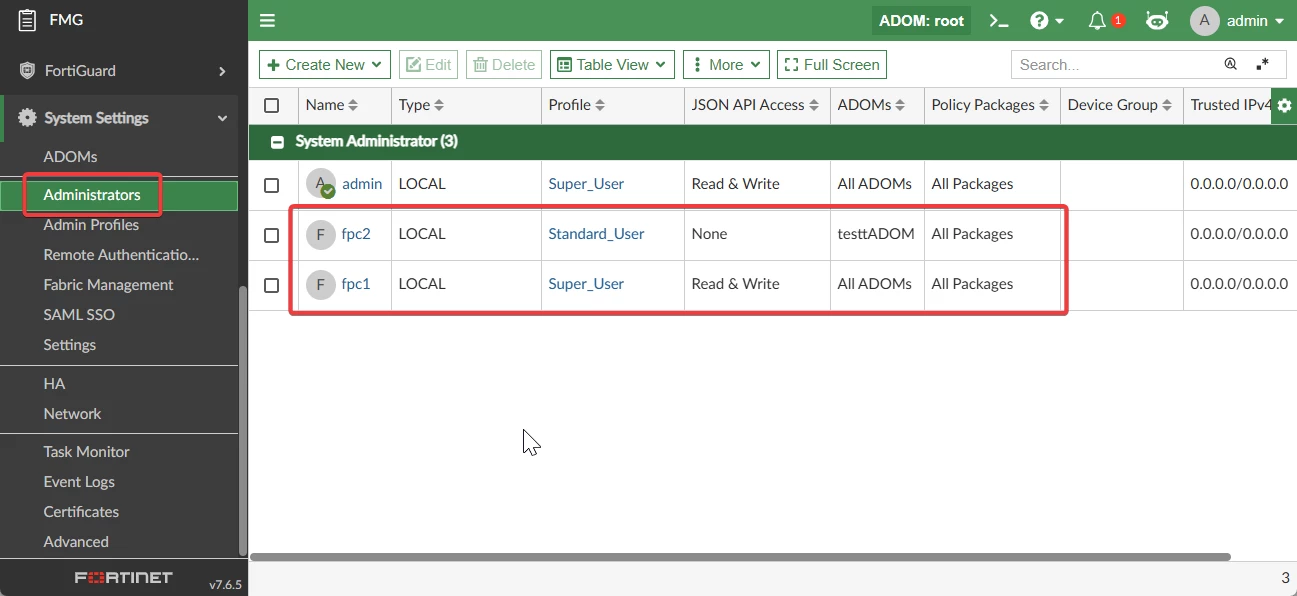Screen dimensions: 1297x596
Task: Tick the checkbox for the fpc2 row
Action: (x=272, y=235)
